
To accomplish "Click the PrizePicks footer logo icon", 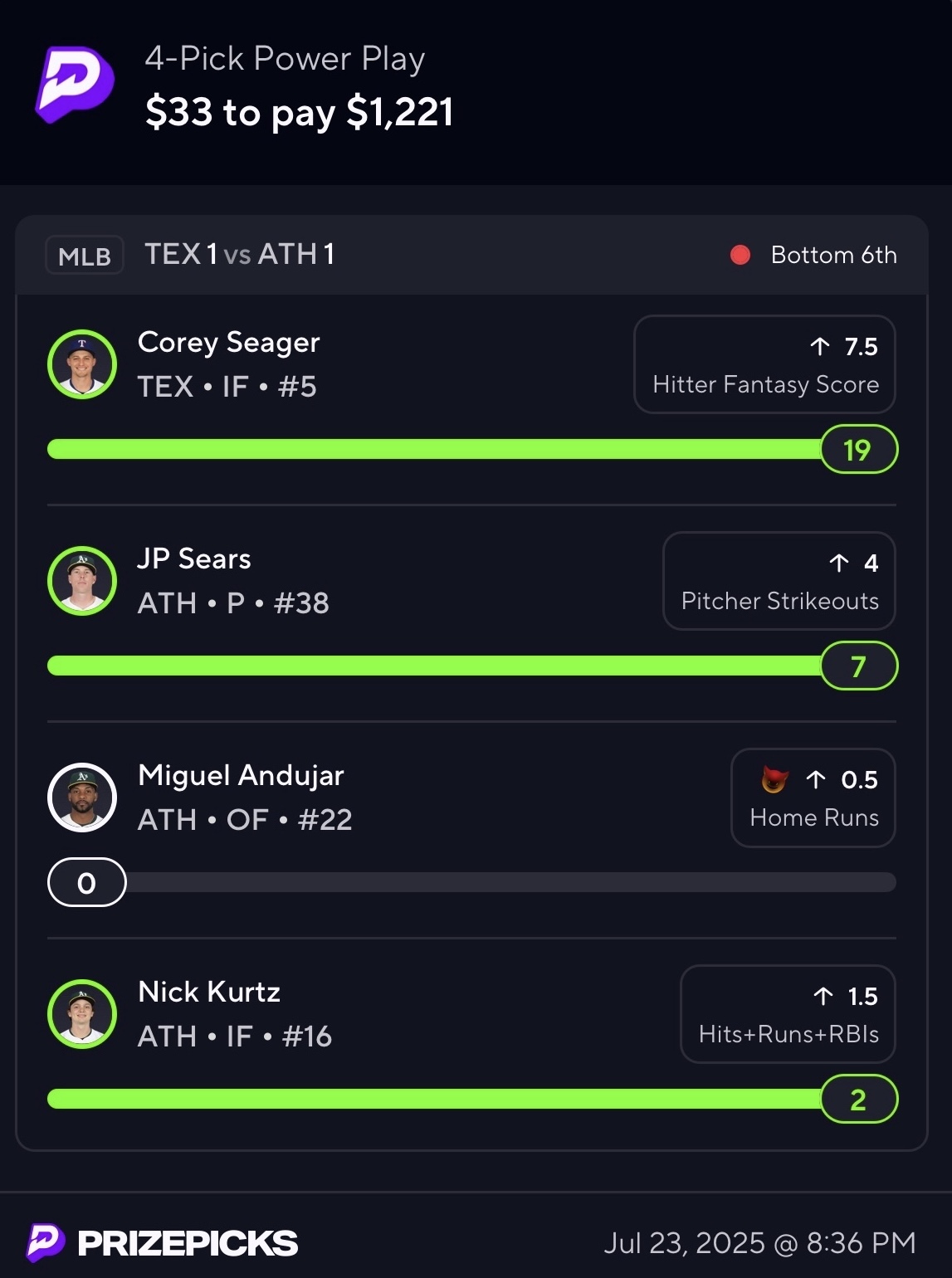I will (x=46, y=1242).
